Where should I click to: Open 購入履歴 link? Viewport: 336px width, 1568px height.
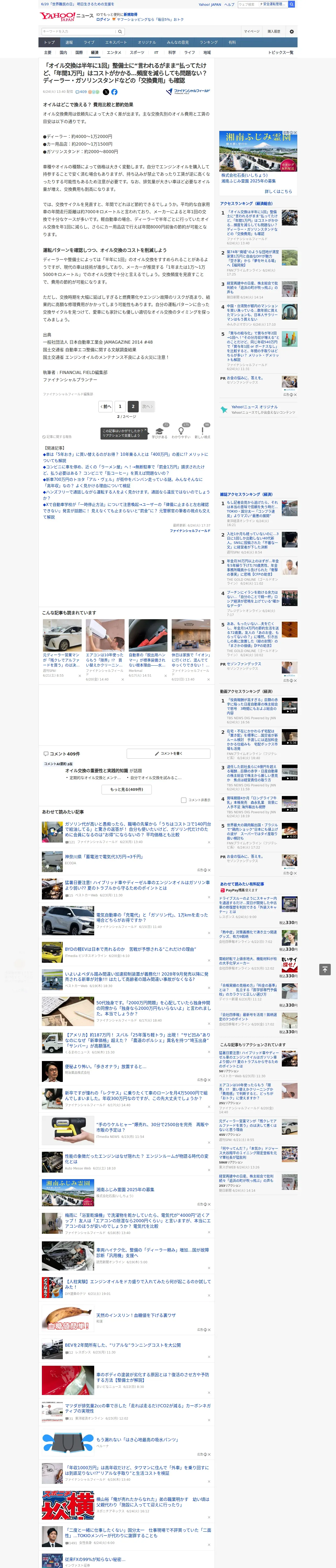point(273,32)
